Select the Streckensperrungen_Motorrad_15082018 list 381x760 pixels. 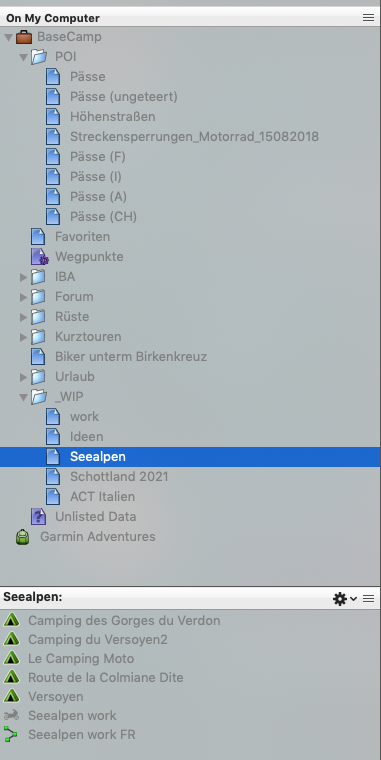click(194, 137)
